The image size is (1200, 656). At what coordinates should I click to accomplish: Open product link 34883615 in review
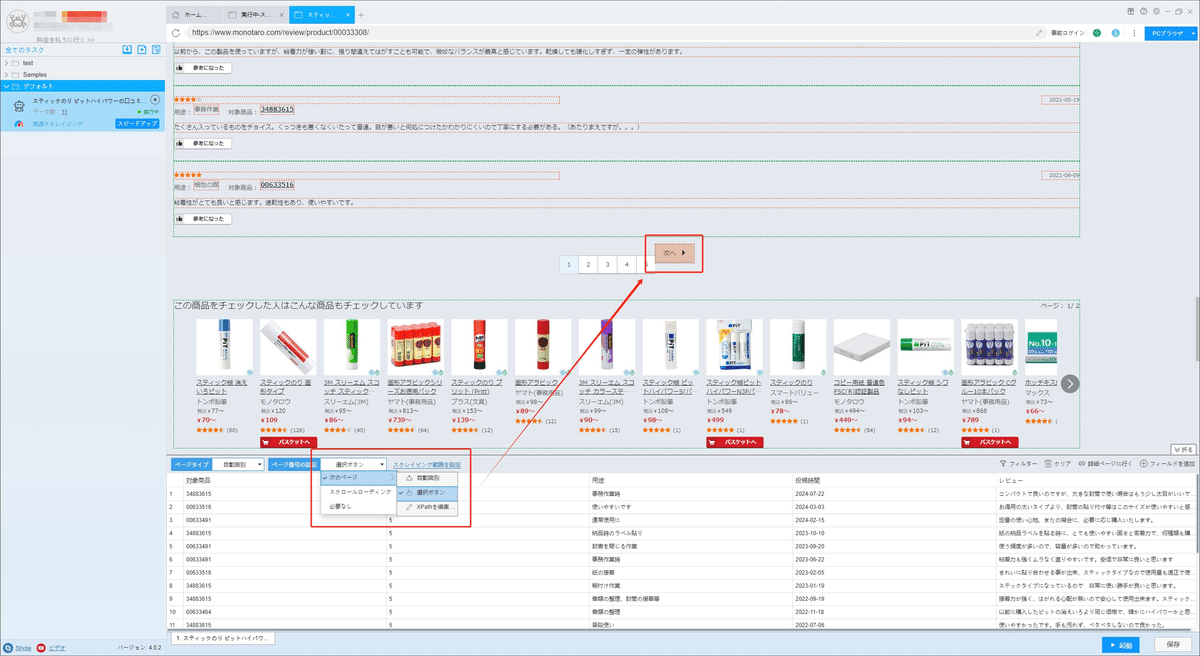pyautogui.click(x=277, y=110)
